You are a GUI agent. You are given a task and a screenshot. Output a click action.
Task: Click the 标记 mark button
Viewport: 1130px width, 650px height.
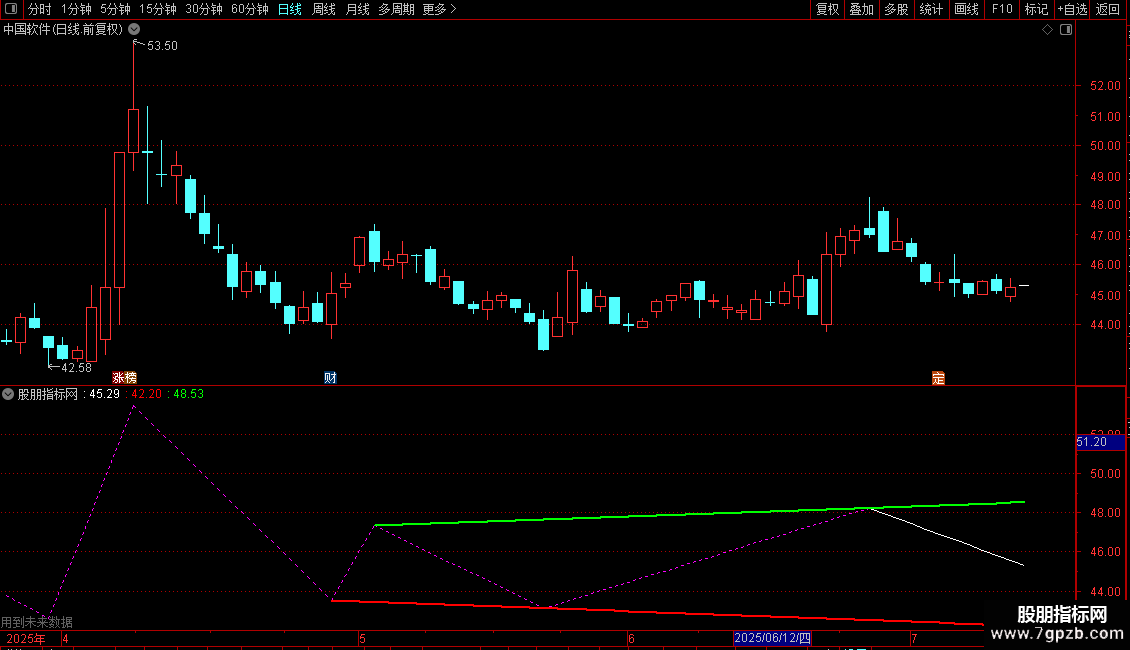coord(1036,9)
